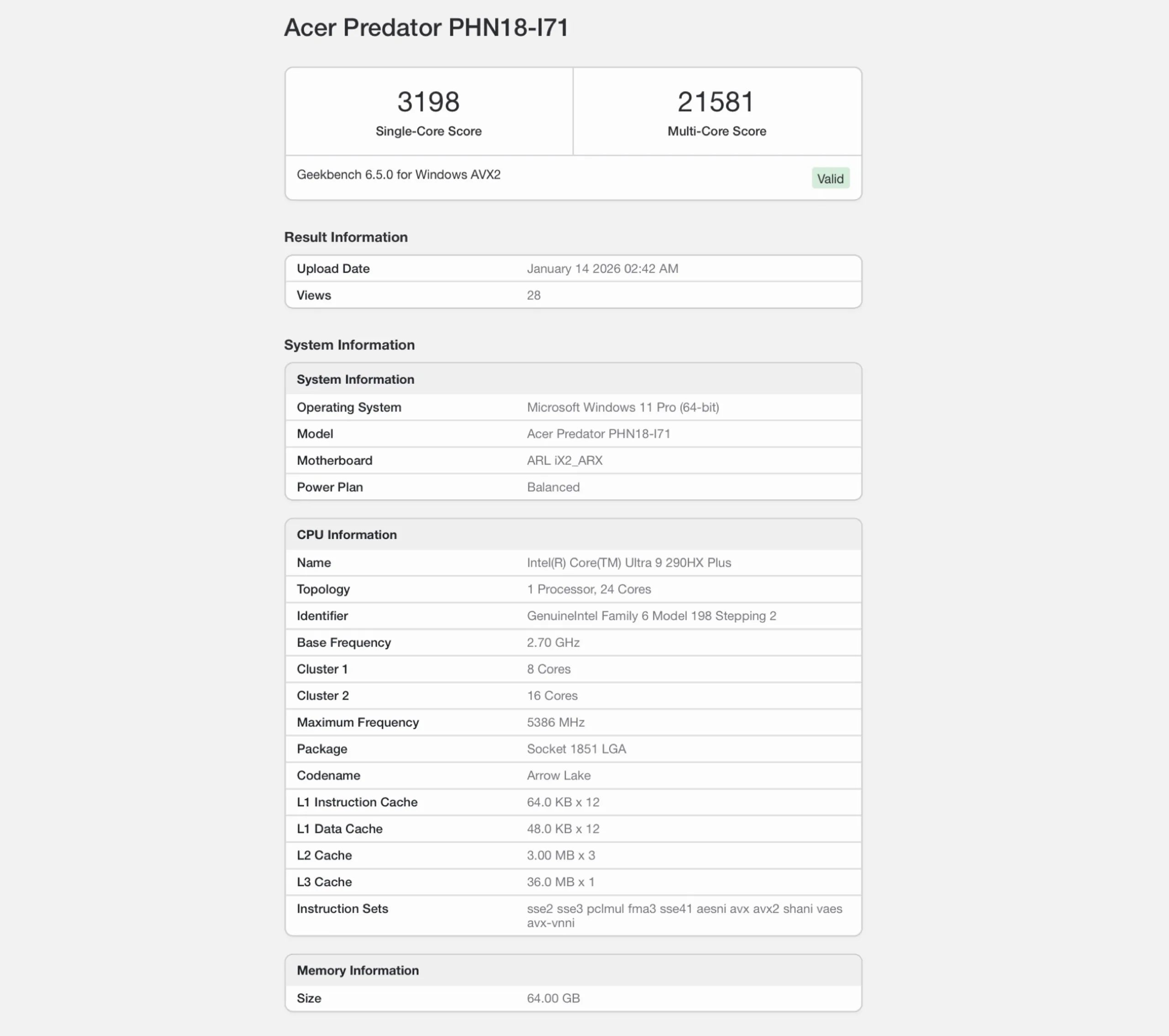Screen dimensions: 1169x1036
Task: Click the Upload Date row value
Action: (x=602, y=269)
